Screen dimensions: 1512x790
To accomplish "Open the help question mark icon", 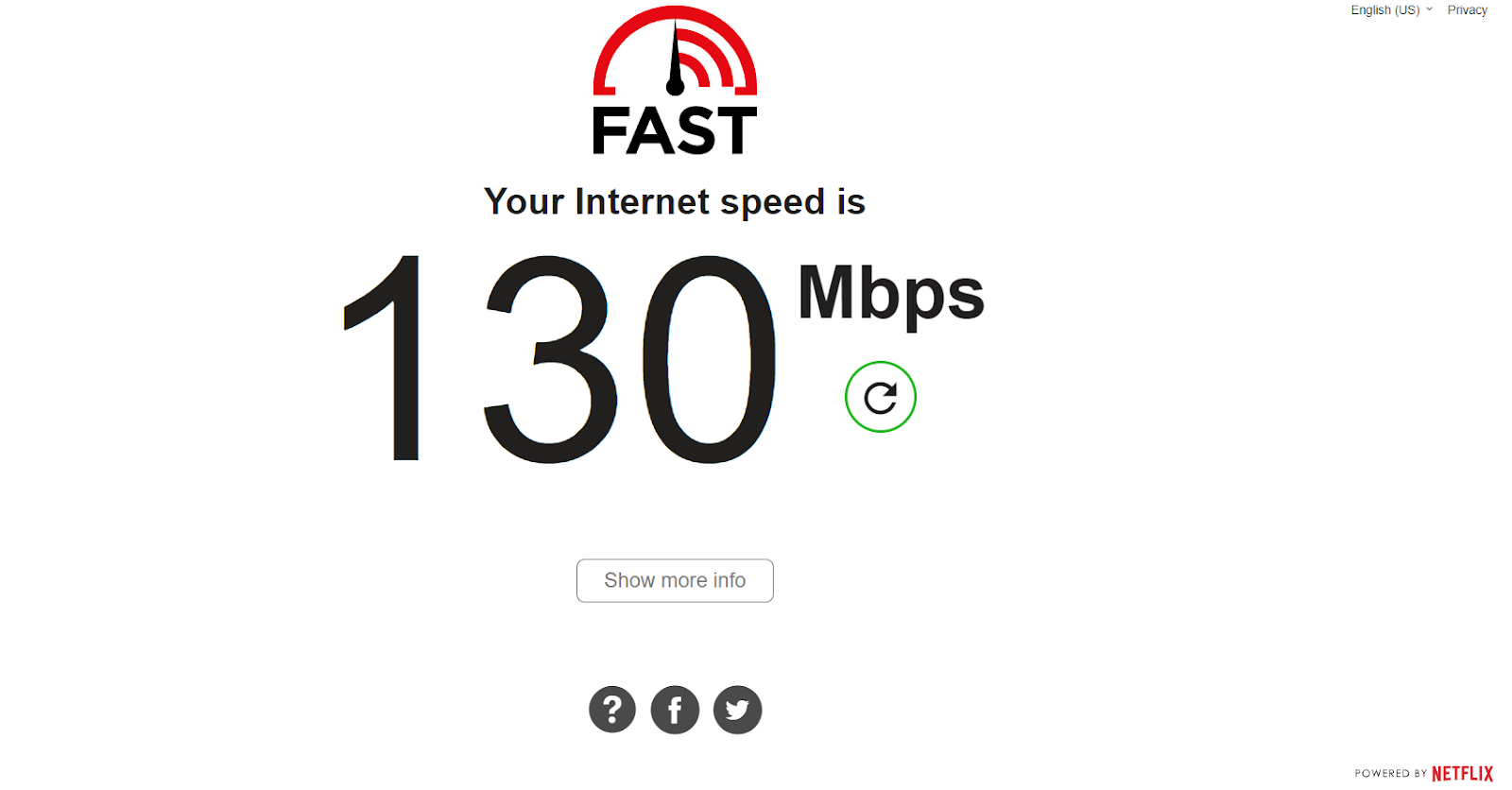I will pyautogui.click(x=612, y=710).
